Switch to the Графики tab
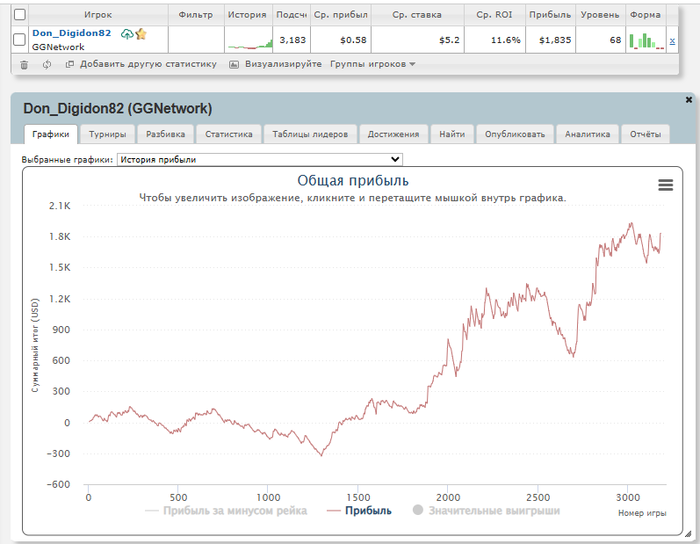 50,134
